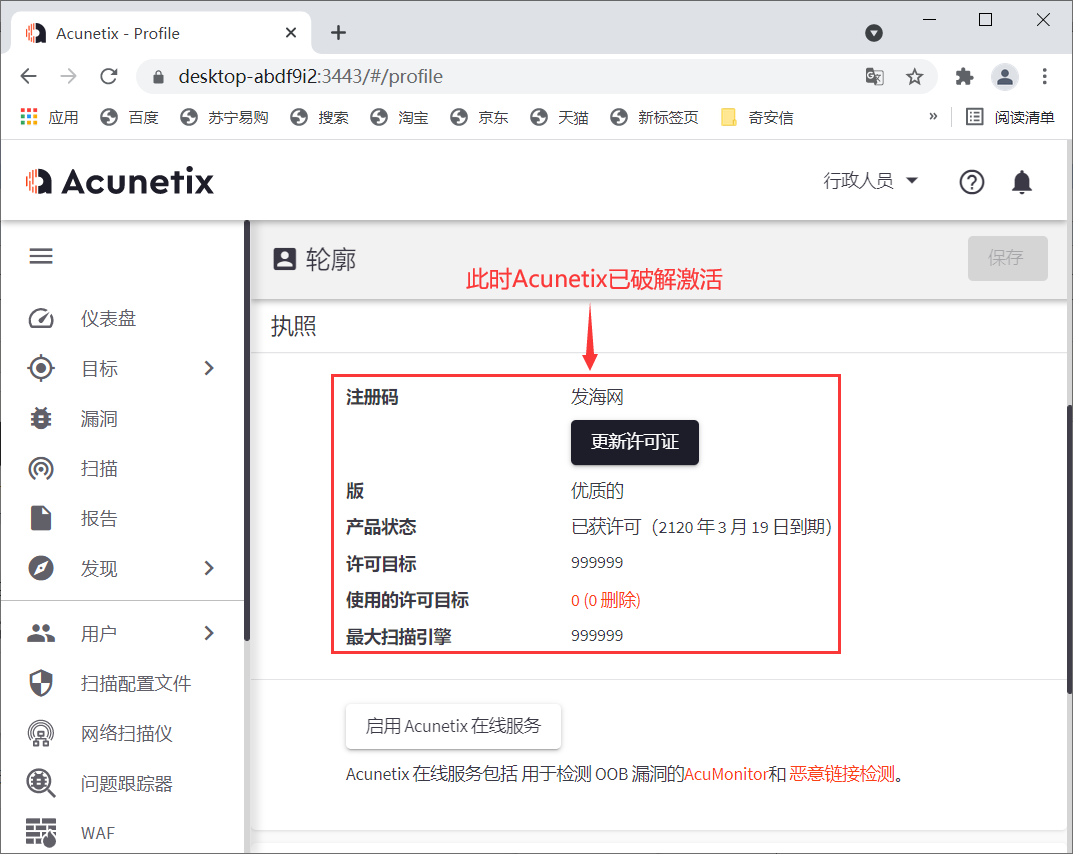Image resolution: width=1073 pixels, height=854 pixels.
Task: Click 启用 Acunetix 在线服务 button
Action: [x=453, y=726]
